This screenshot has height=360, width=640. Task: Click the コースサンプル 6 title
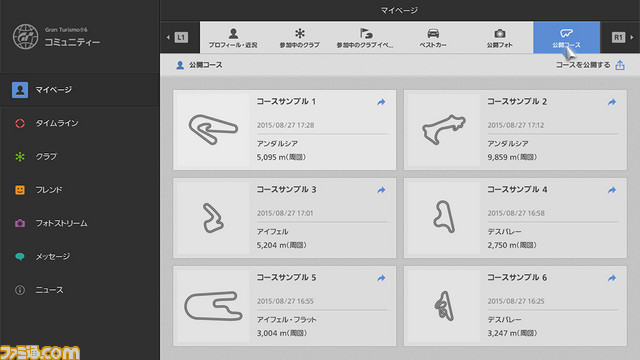tap(517, 278)
